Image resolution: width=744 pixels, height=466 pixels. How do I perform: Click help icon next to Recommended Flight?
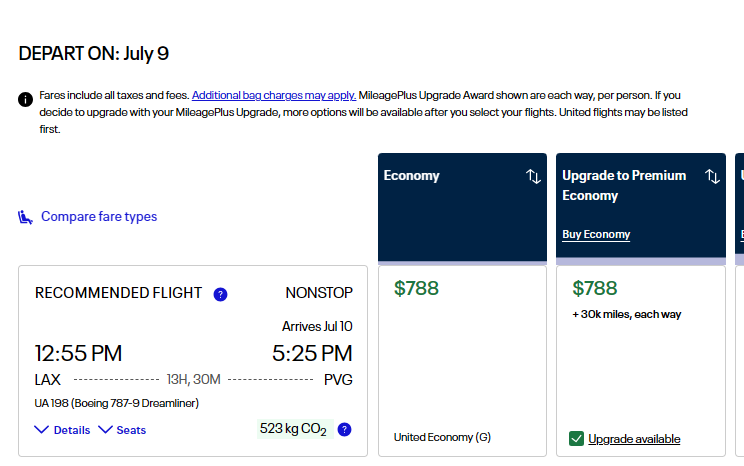(x=221, y=294)
